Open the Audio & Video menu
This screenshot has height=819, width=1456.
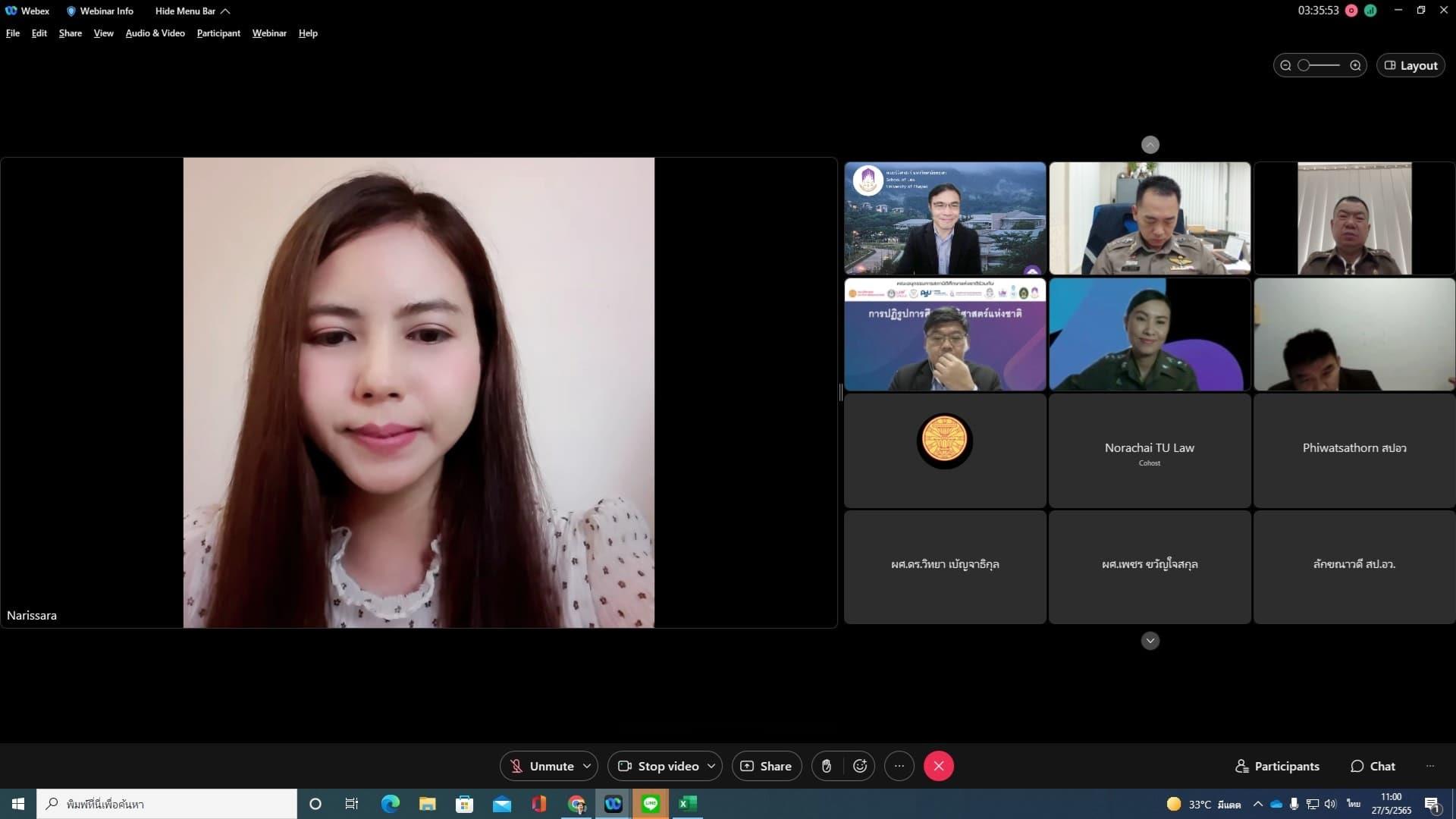(155, 33)
